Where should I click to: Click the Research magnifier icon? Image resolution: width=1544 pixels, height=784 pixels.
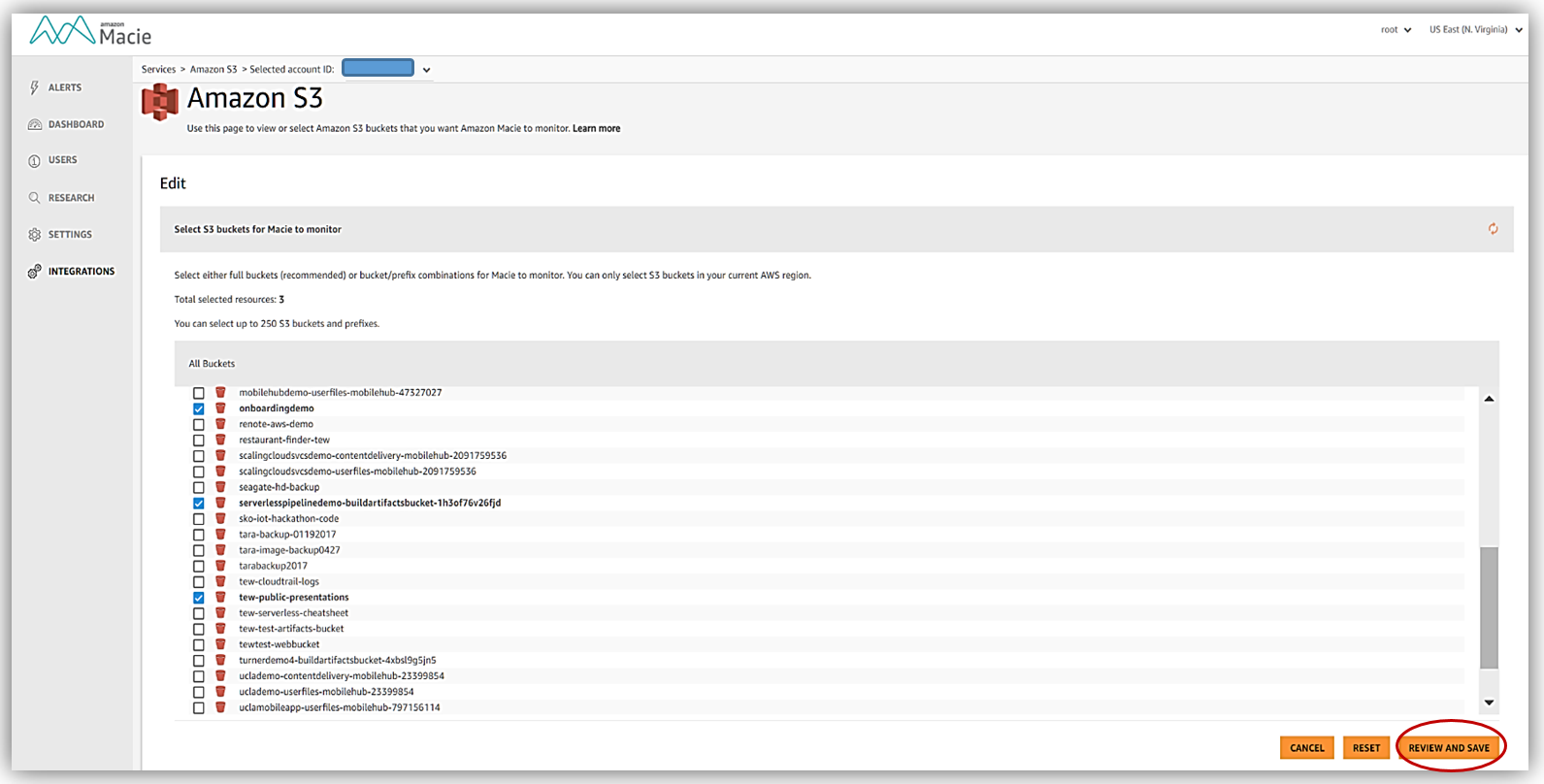click(35, 198)
